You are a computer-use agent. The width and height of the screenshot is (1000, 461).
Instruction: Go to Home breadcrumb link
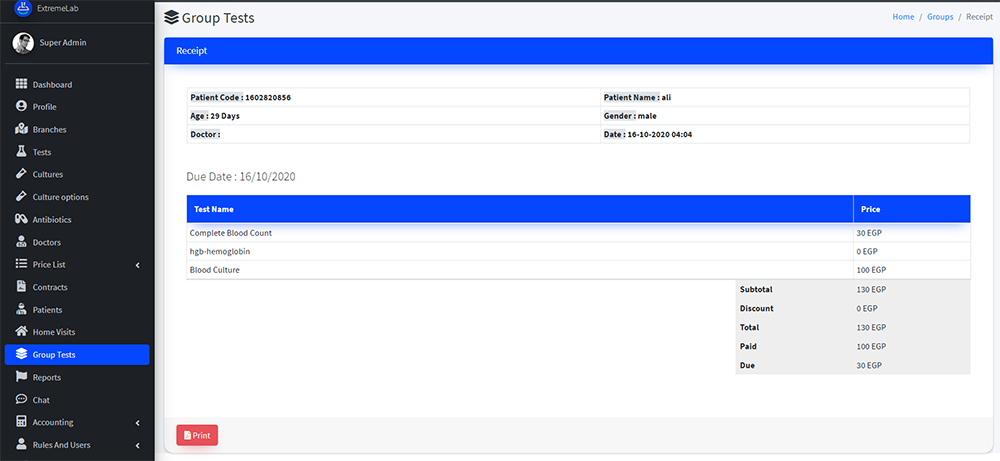902,17
